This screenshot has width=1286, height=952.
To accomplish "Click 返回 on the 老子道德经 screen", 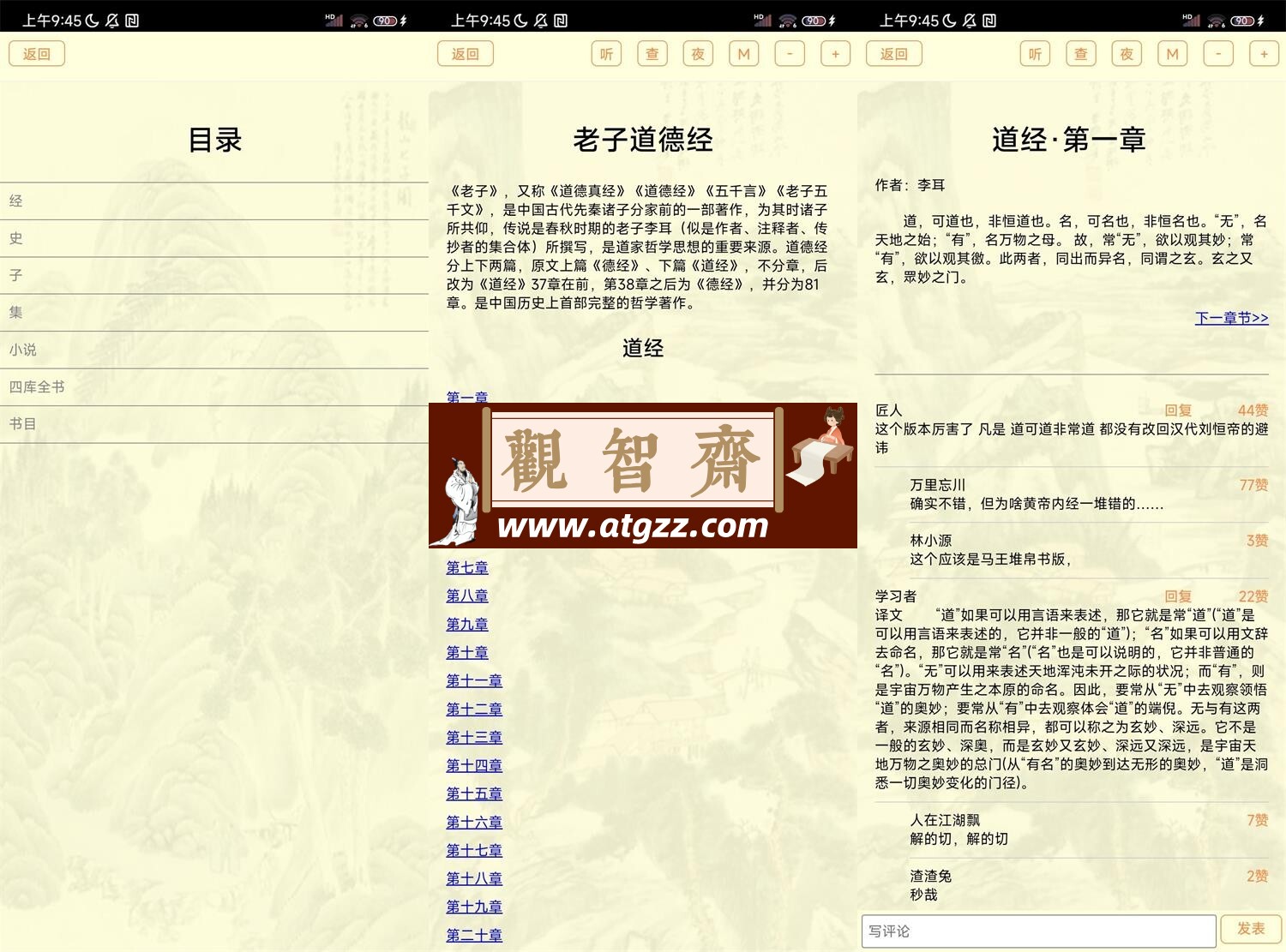I will 466,54.
